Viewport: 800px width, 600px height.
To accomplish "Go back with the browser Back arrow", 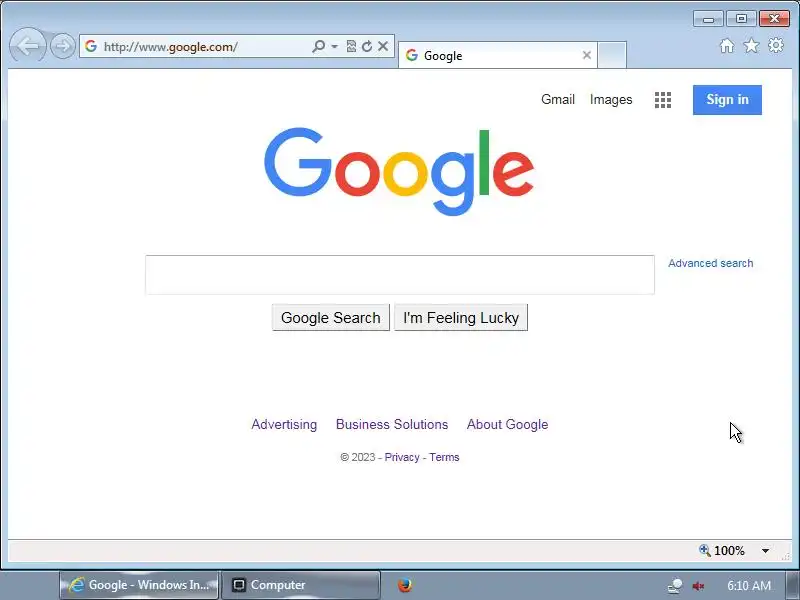I will coord(28,46).
